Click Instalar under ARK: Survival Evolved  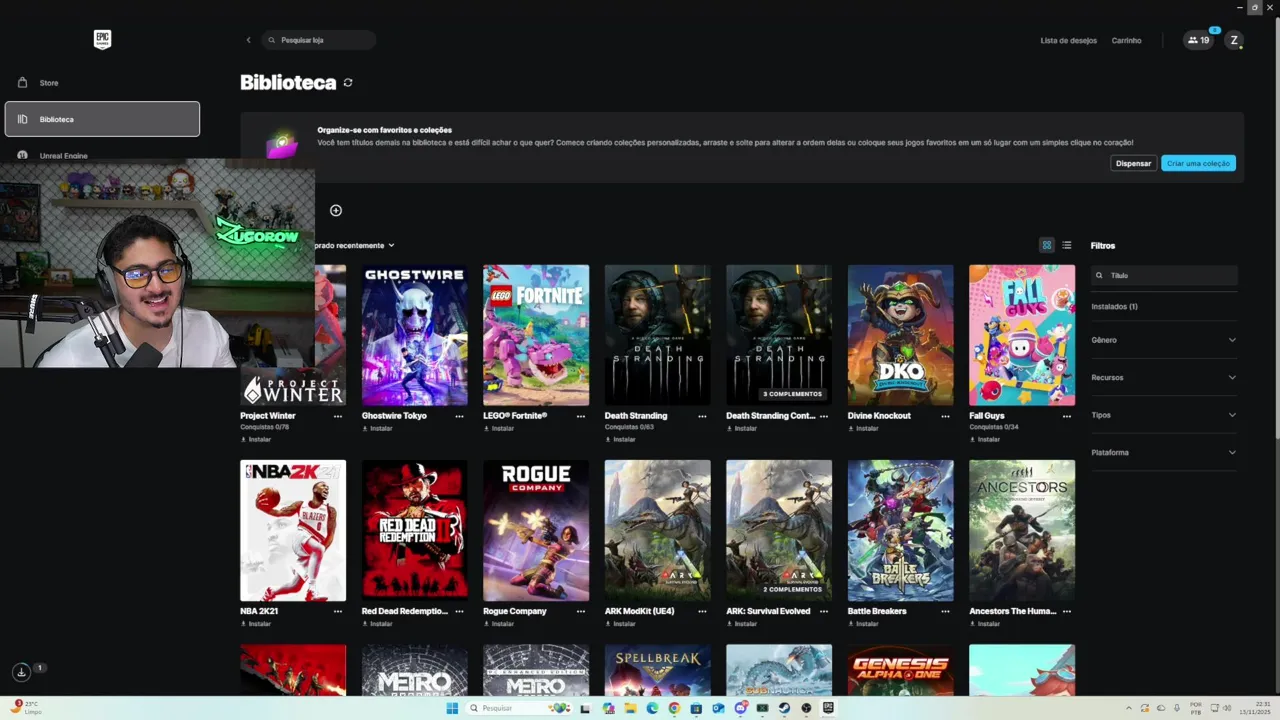click(x=742, y=623)
